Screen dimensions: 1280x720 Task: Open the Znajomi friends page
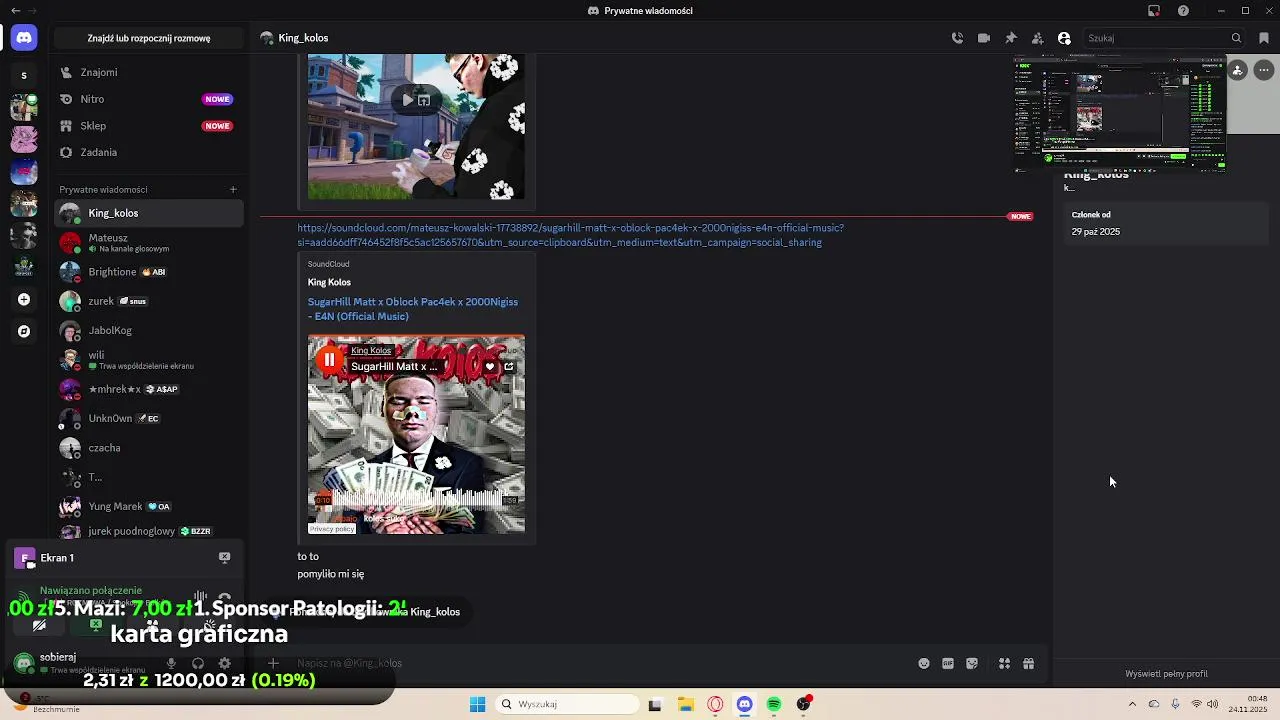click(149, 72)
